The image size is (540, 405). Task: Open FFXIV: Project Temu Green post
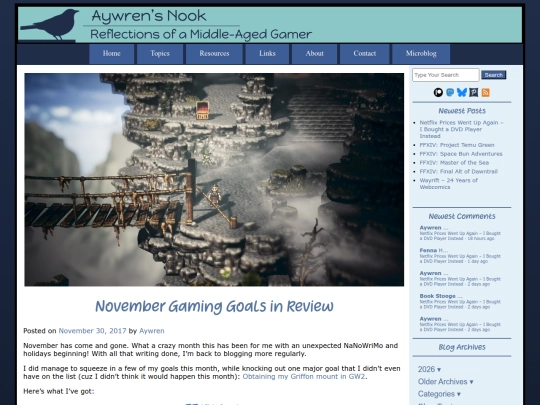(x=457, y=145)
